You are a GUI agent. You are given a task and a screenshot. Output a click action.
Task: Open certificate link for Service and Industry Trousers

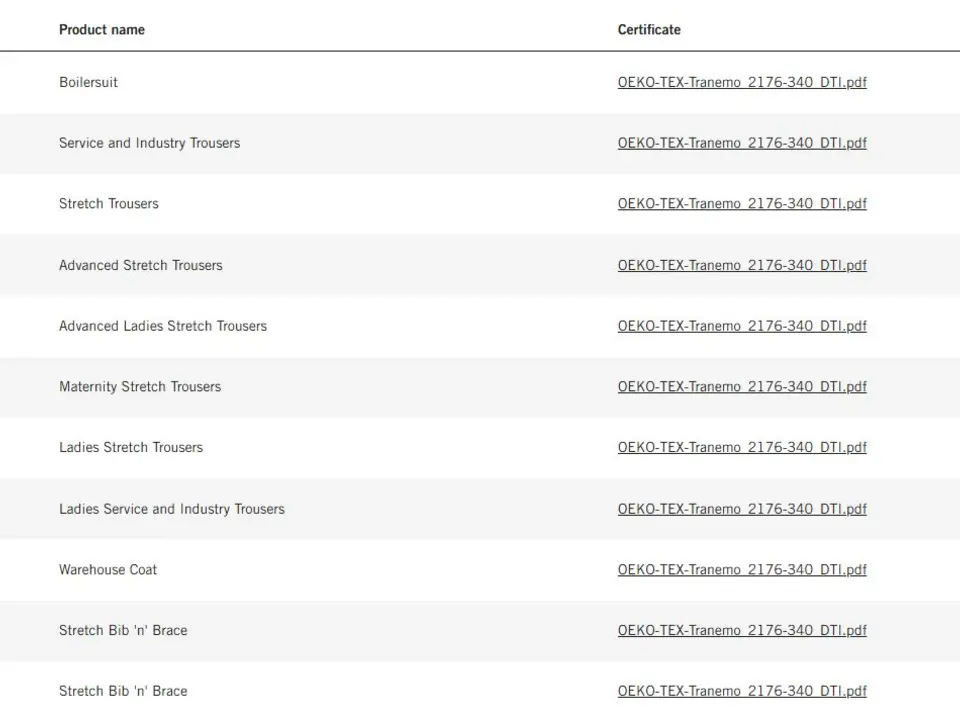pyautogui.click(x=742, y=143)
